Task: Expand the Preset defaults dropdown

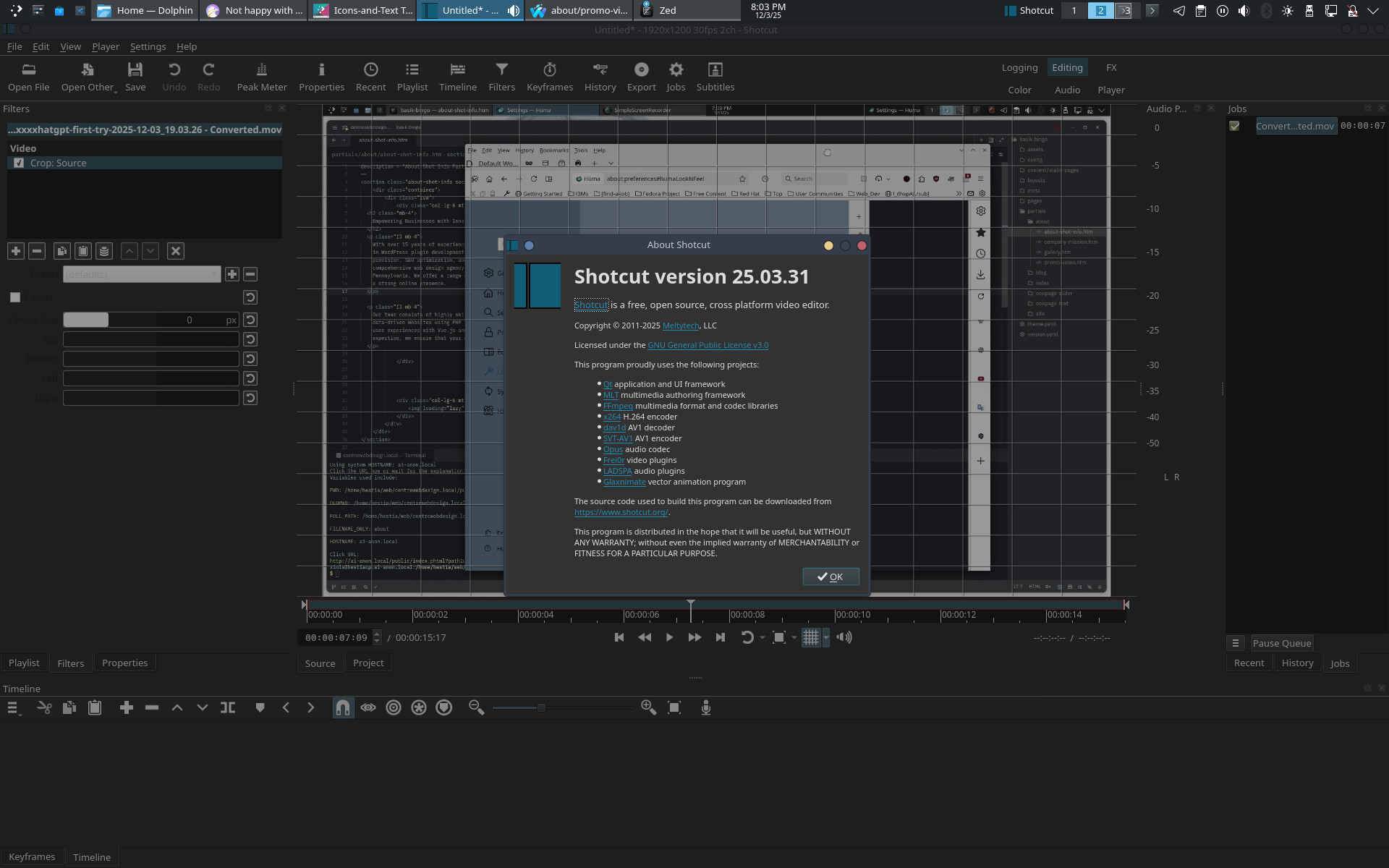Action: pos(142,274)
